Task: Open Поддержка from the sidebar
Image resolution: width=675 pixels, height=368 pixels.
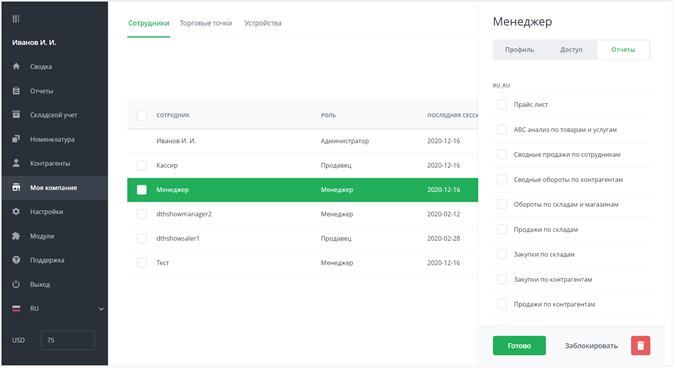Action: (47, 260)
